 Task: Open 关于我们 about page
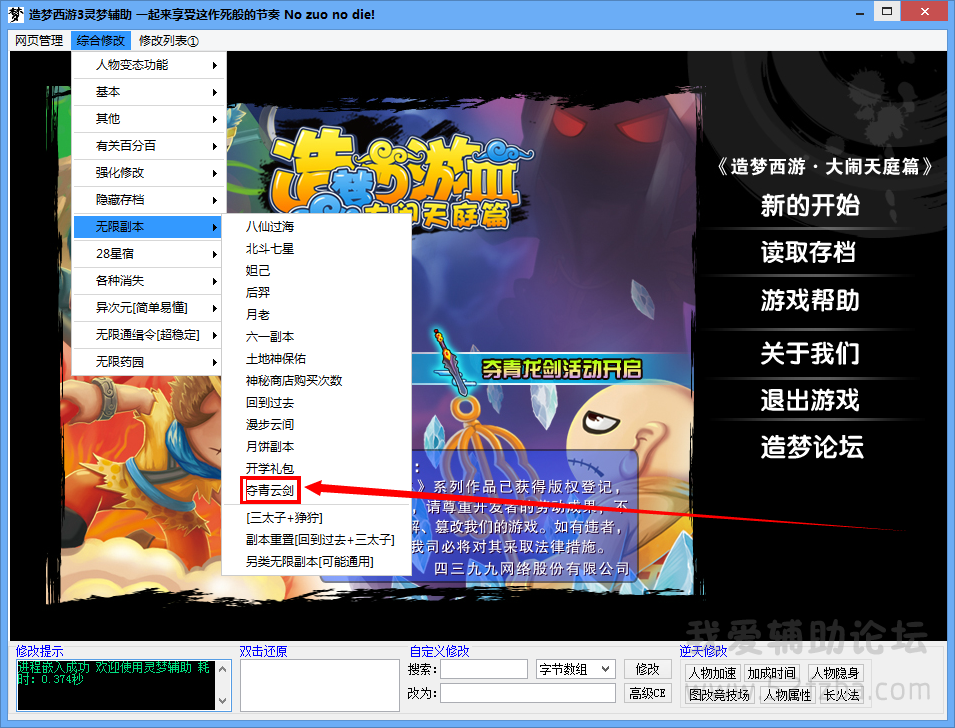810,353
